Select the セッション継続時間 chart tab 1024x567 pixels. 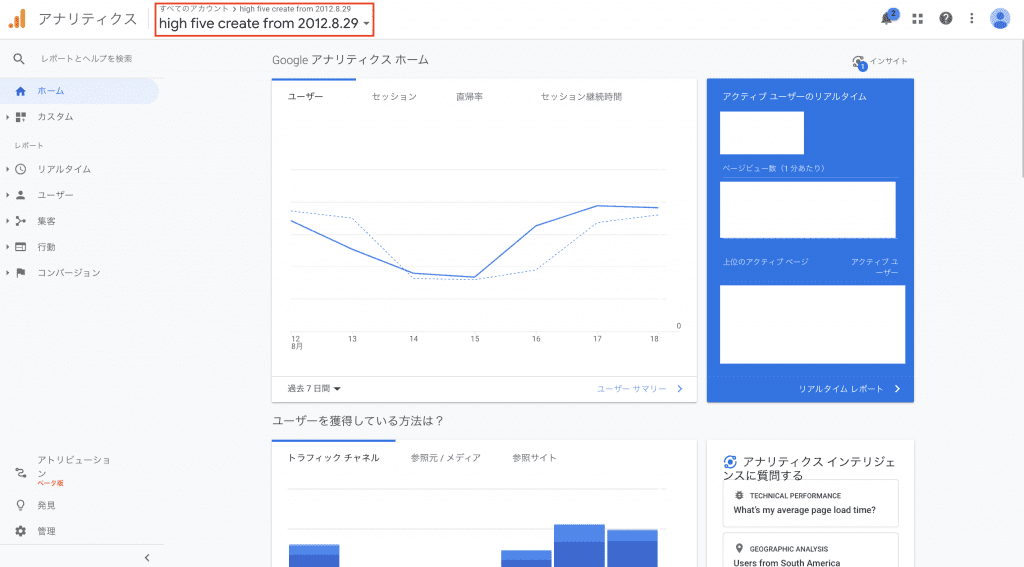(581, 97)
